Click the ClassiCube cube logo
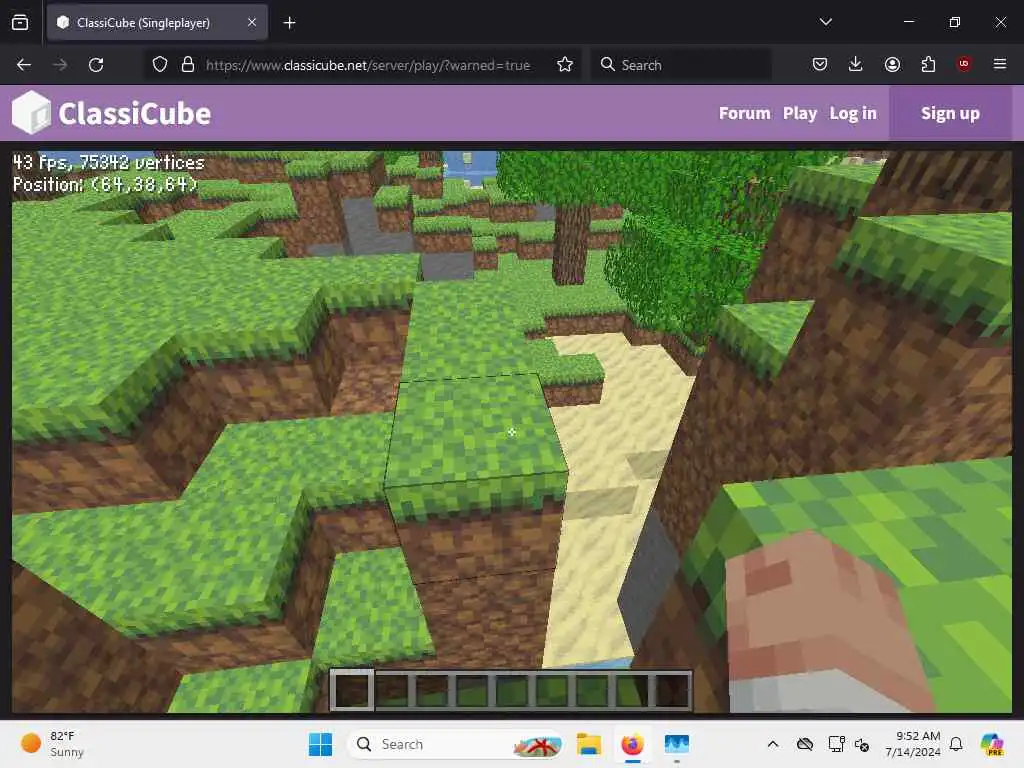This screenshot has width=1024, height=768. tap(30, 112)
